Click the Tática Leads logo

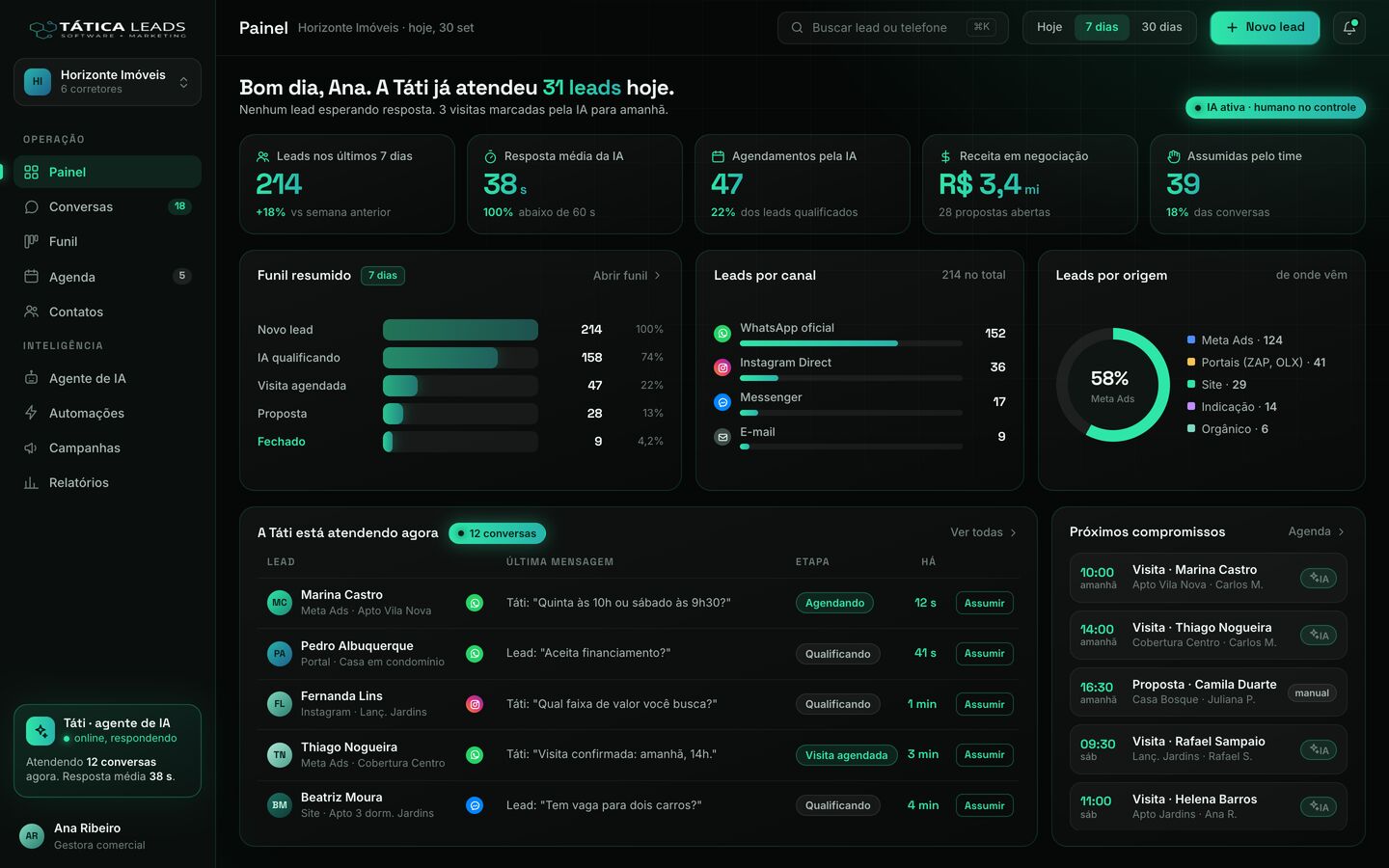(107, 28)
